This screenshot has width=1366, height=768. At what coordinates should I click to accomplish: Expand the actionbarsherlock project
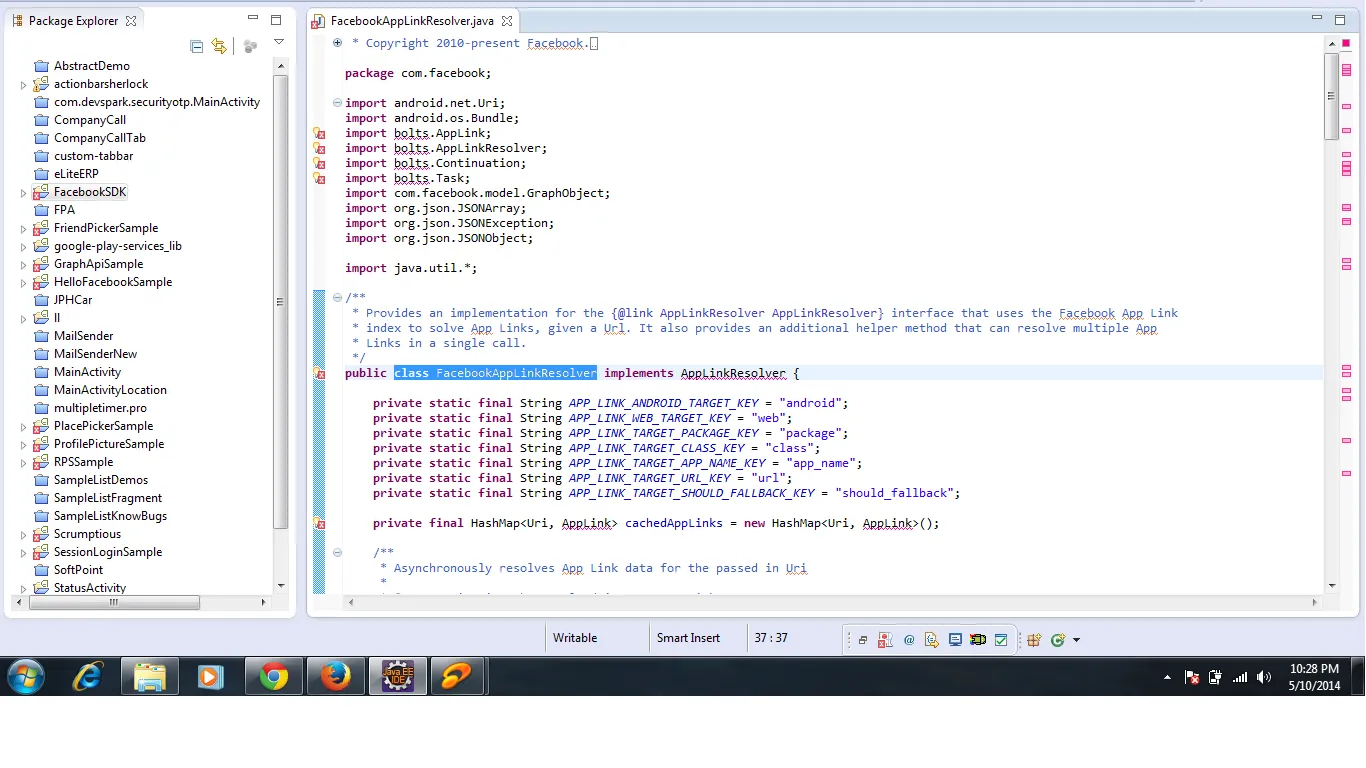pos(24,85)
